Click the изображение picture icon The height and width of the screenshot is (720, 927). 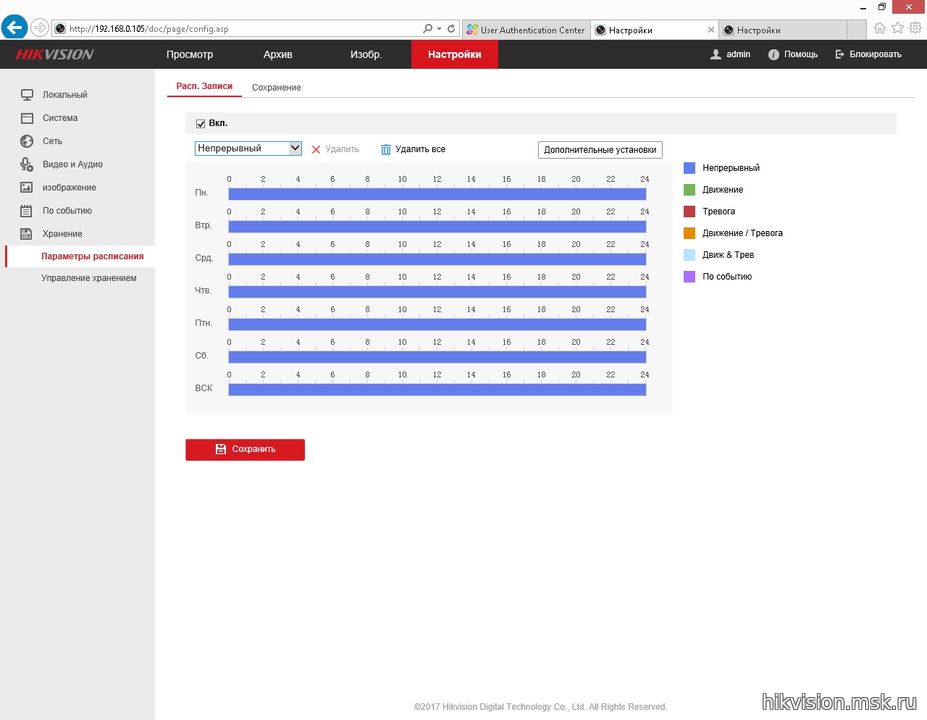(x=27, y=187)
